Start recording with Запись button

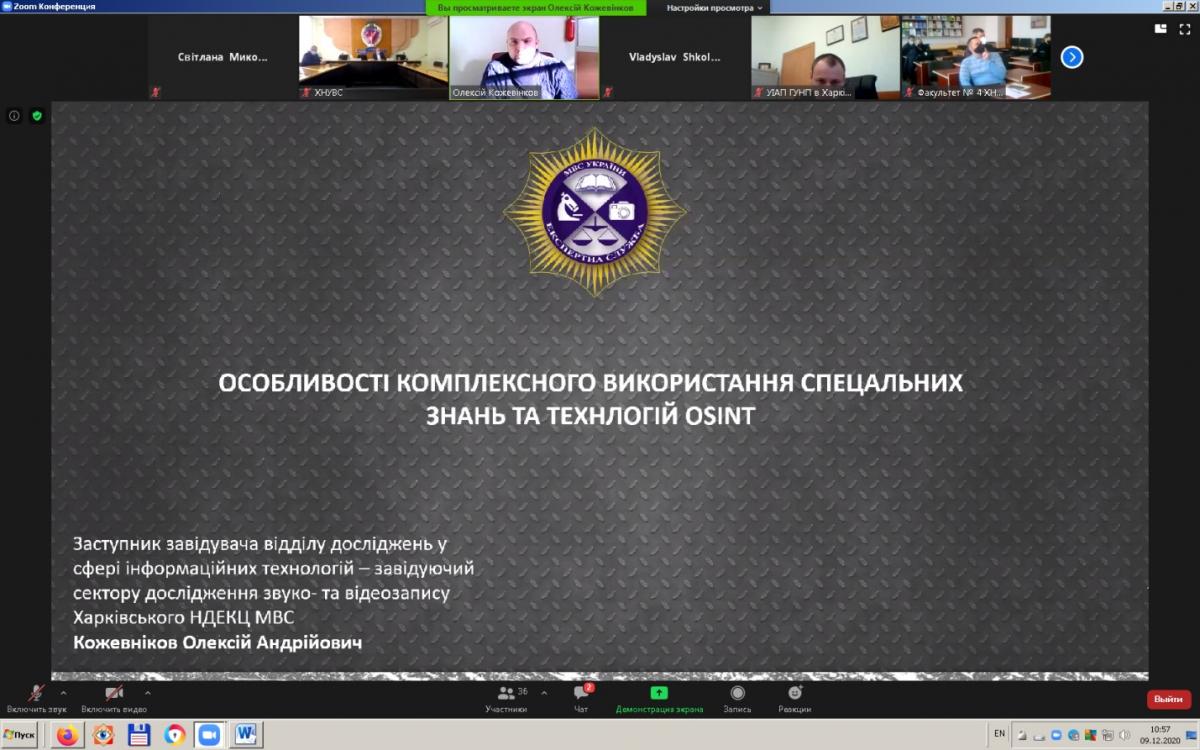[x=737, y=697]
